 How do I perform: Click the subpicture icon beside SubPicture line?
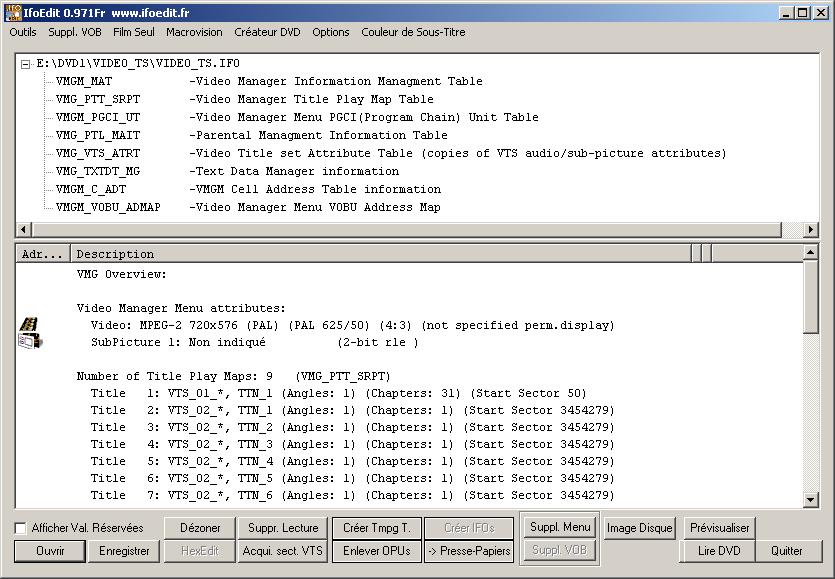point(30,342)
